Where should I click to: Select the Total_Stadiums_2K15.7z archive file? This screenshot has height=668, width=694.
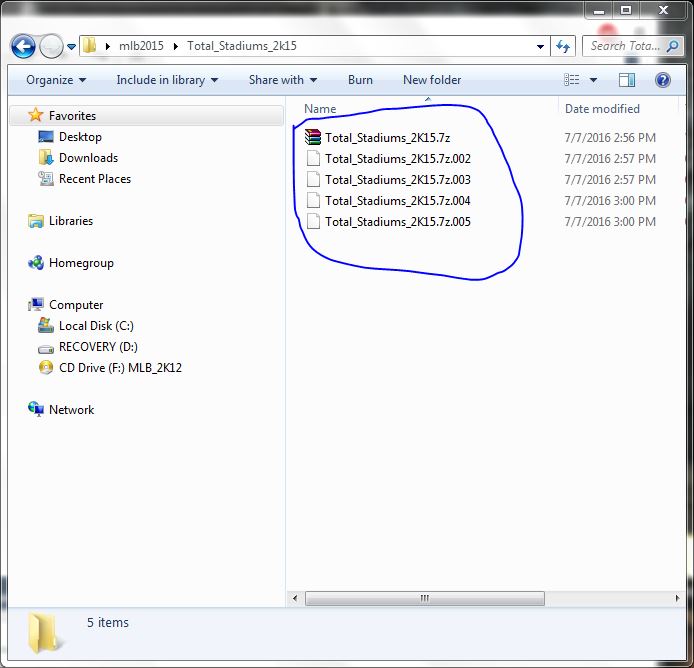(x=387, y=138)
